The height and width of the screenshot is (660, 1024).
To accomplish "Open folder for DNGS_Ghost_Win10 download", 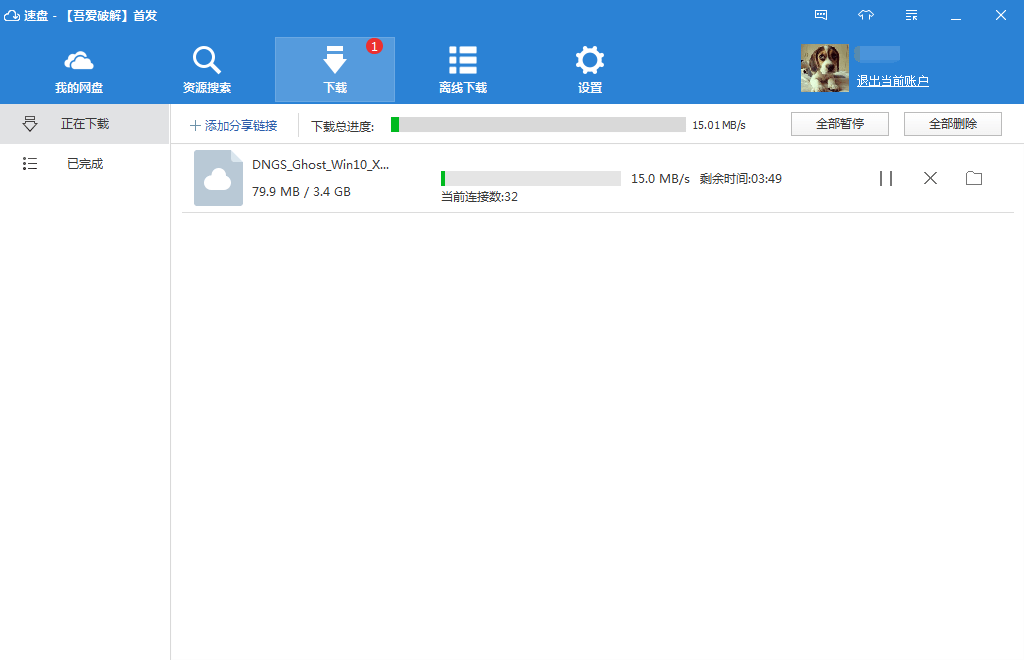I will [974, 178].
